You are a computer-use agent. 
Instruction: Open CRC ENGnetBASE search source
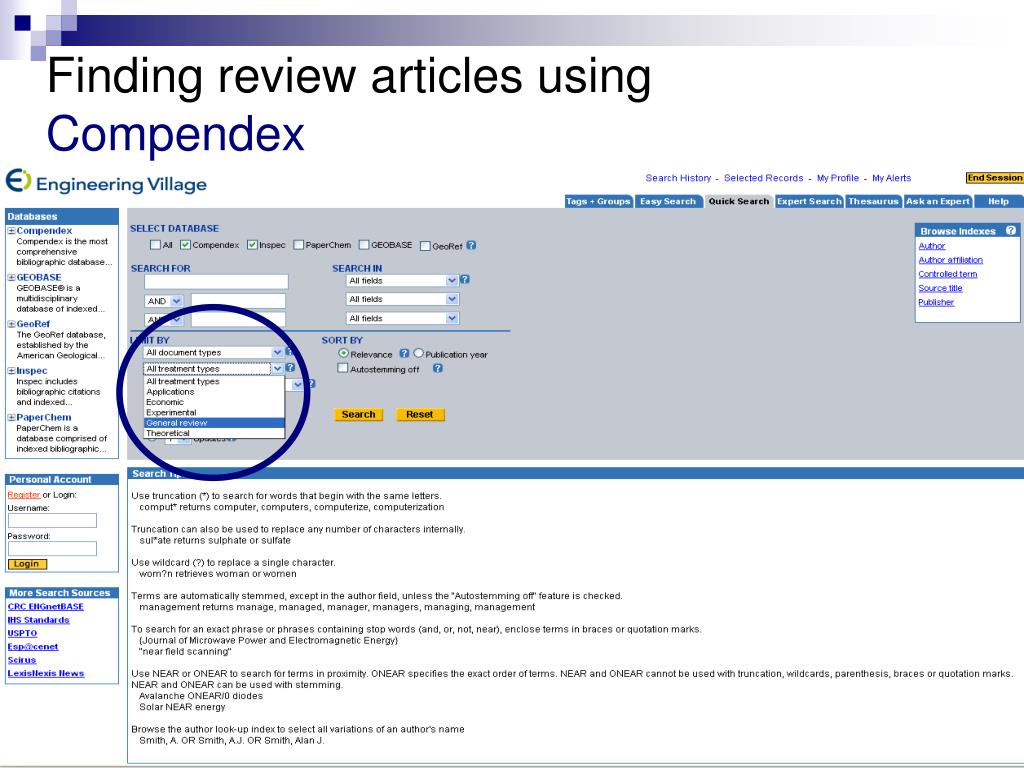coord(46,607)
